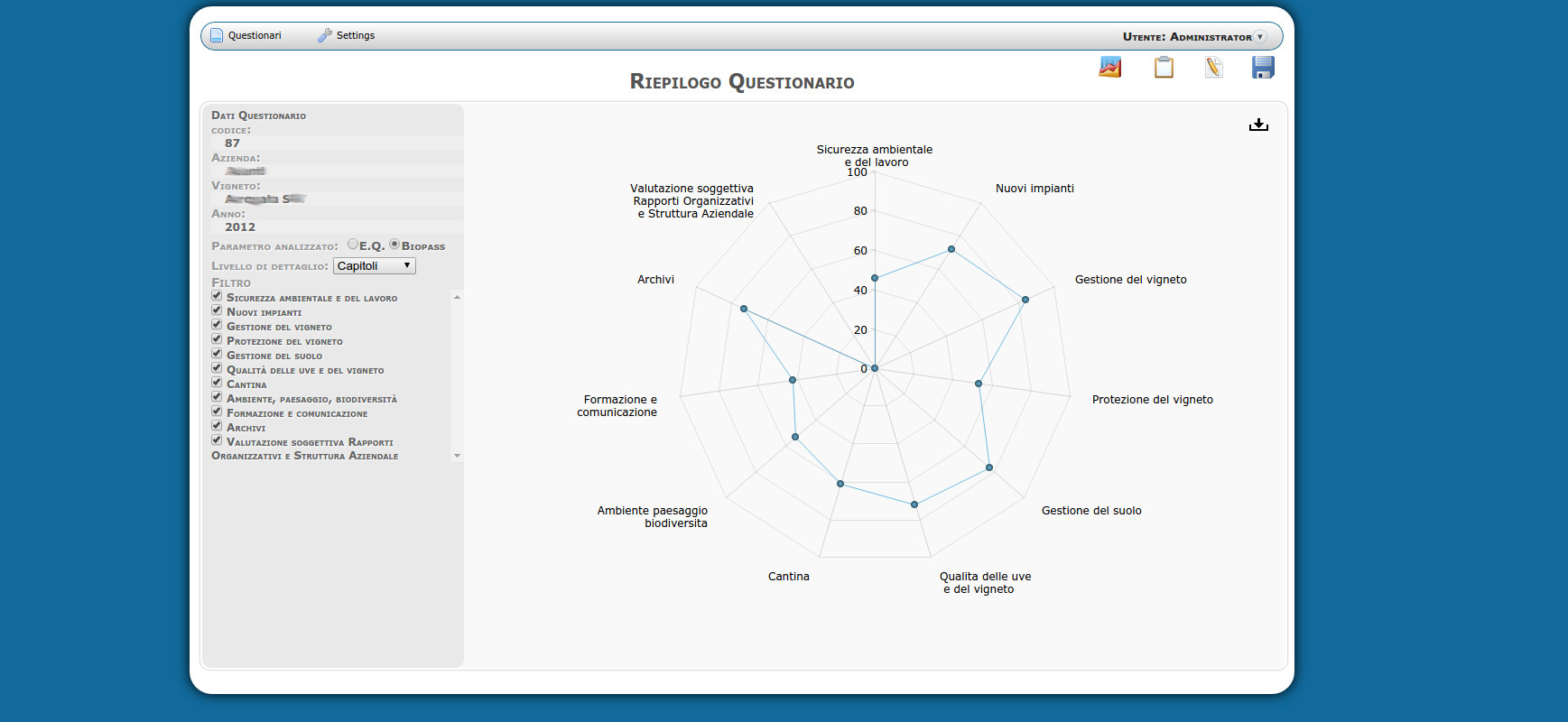Download the radar chart image
Image resolution: width=1568 pixels, height=722 pixels.
[x=1258, y=125]
